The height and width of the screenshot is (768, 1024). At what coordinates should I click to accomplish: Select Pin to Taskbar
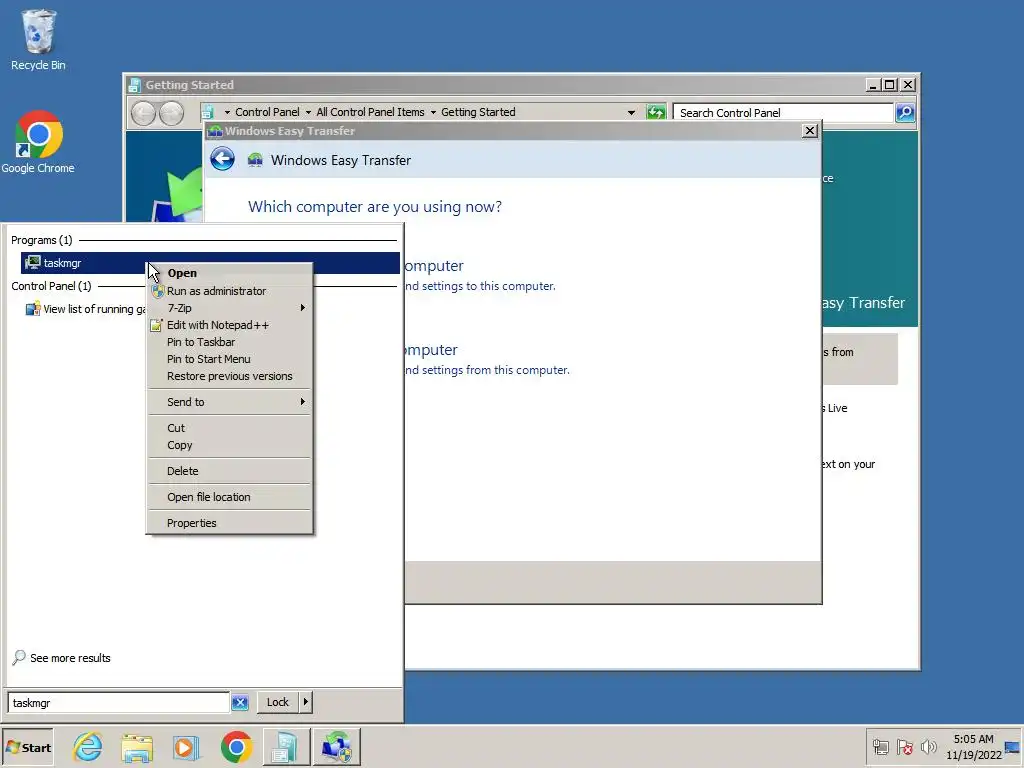point(229,342)
